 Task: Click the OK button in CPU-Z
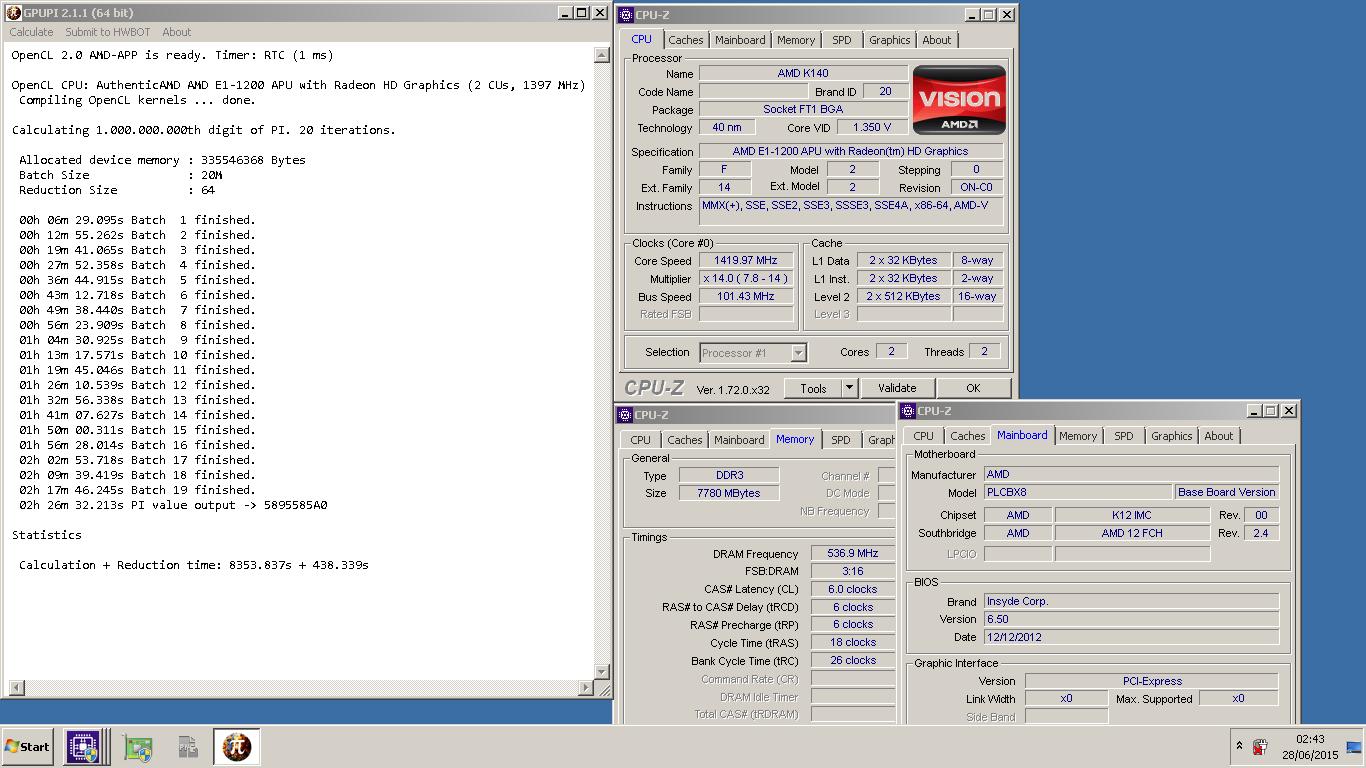pos(973,388)
